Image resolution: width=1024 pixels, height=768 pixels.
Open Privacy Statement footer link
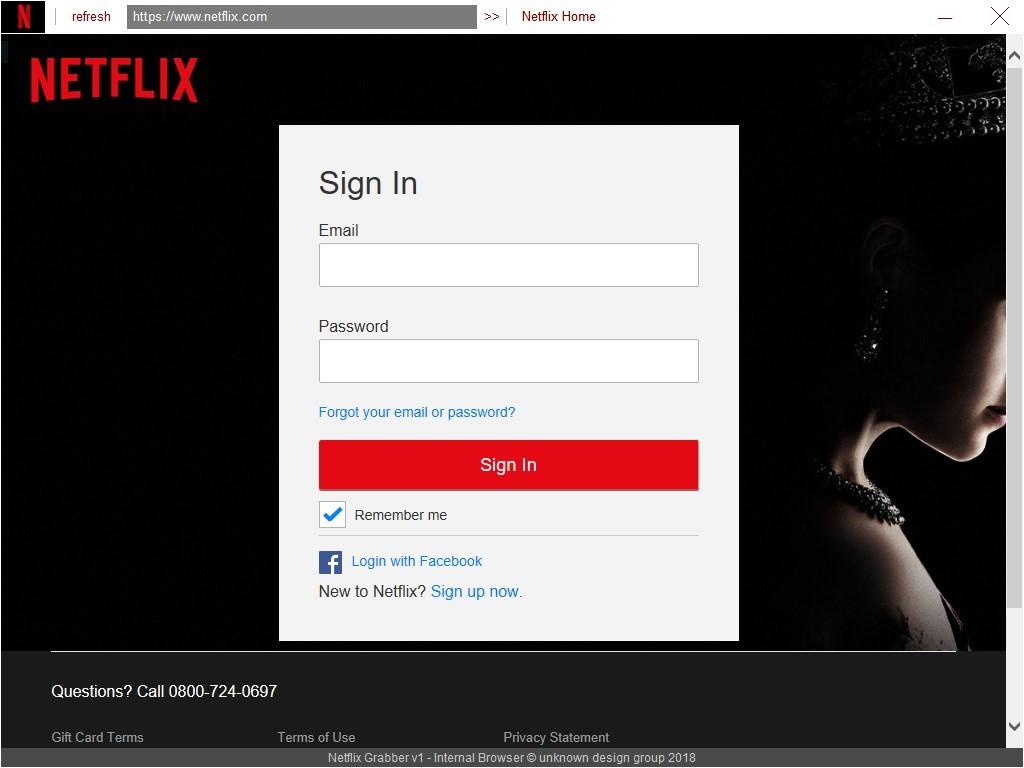(556, 737)
